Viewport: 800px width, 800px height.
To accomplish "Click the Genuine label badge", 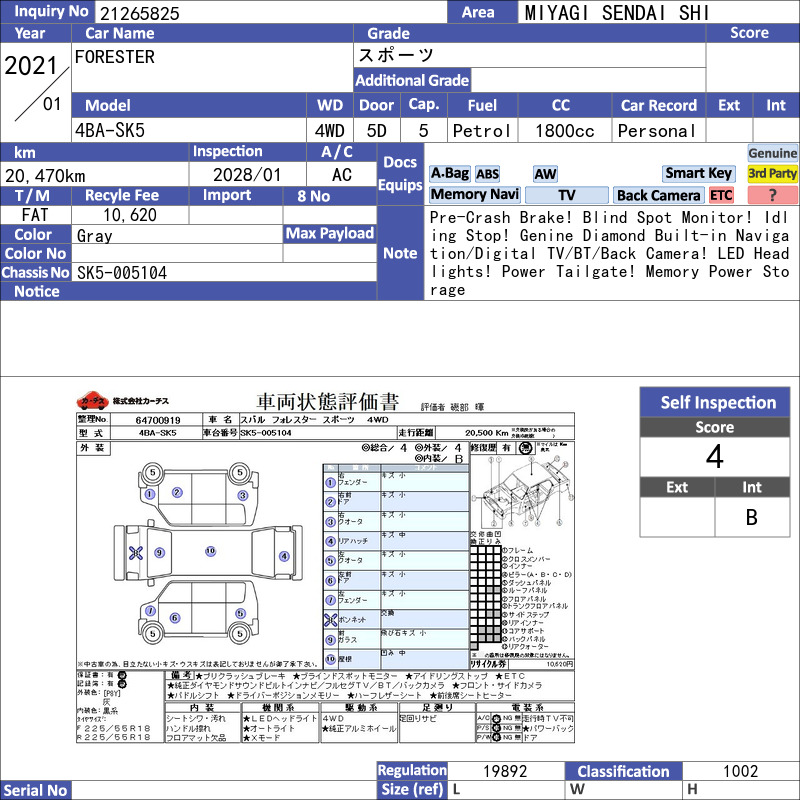I will tap(772, 153).
